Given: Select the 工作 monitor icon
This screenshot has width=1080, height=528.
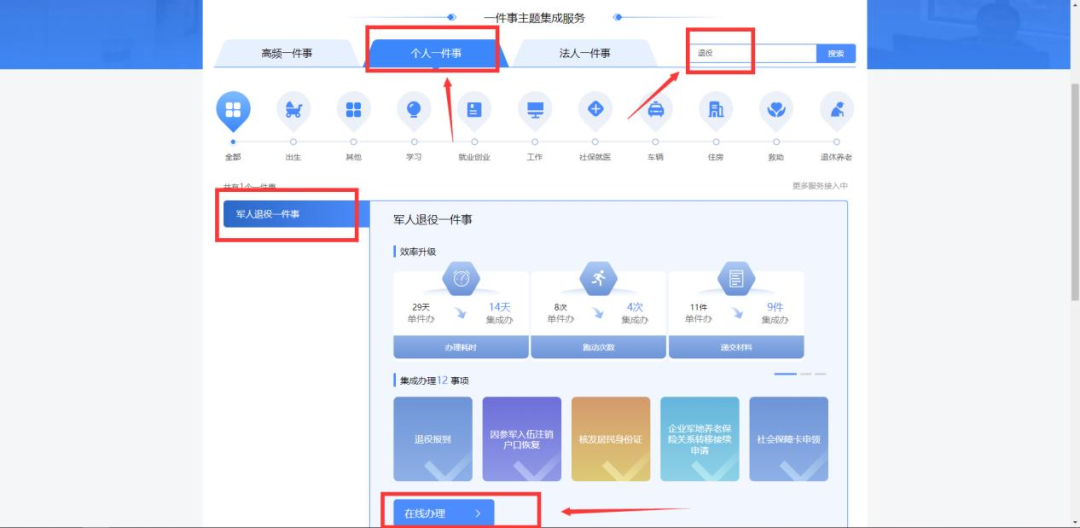Looking at the screenshot, I should pos(535,110).
